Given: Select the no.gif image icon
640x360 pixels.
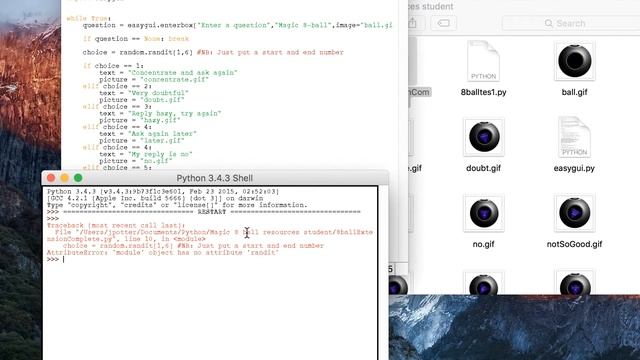Looking at the screenshot, I should pos(484,213).
